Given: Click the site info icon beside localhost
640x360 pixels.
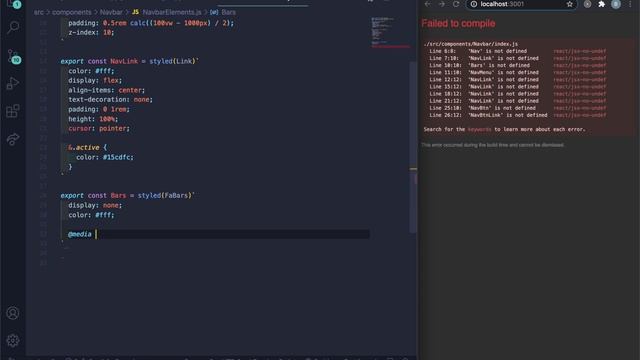Looking at the screenshot, I should pyautogui.click(x=473, y=4).
